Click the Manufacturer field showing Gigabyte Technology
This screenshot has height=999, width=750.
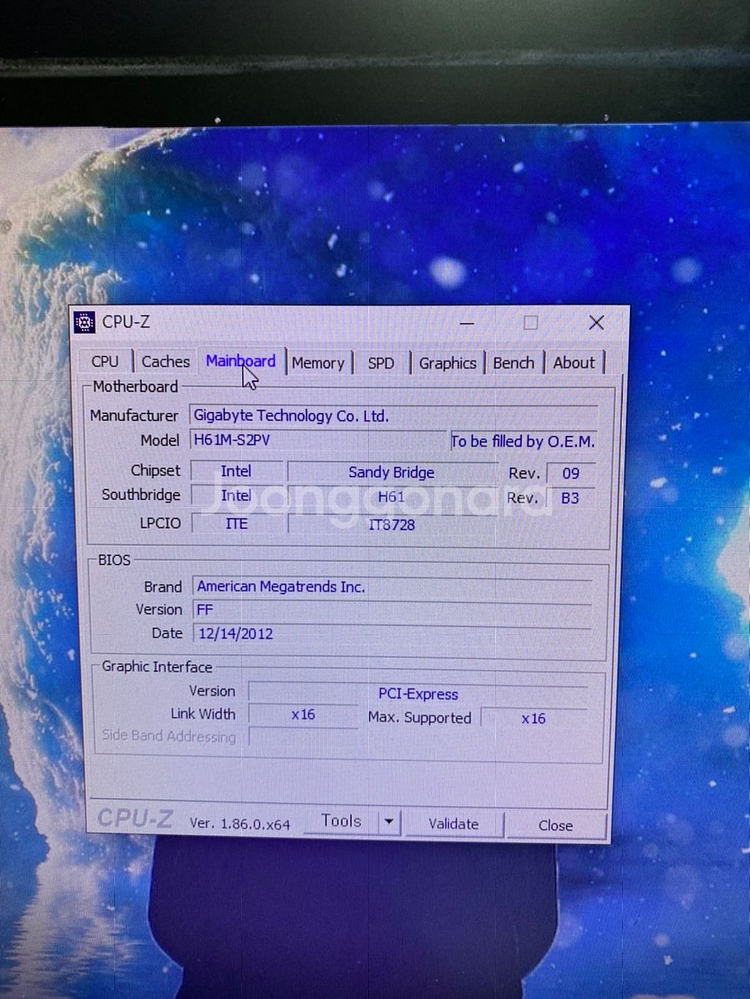(x=392, y=415)
